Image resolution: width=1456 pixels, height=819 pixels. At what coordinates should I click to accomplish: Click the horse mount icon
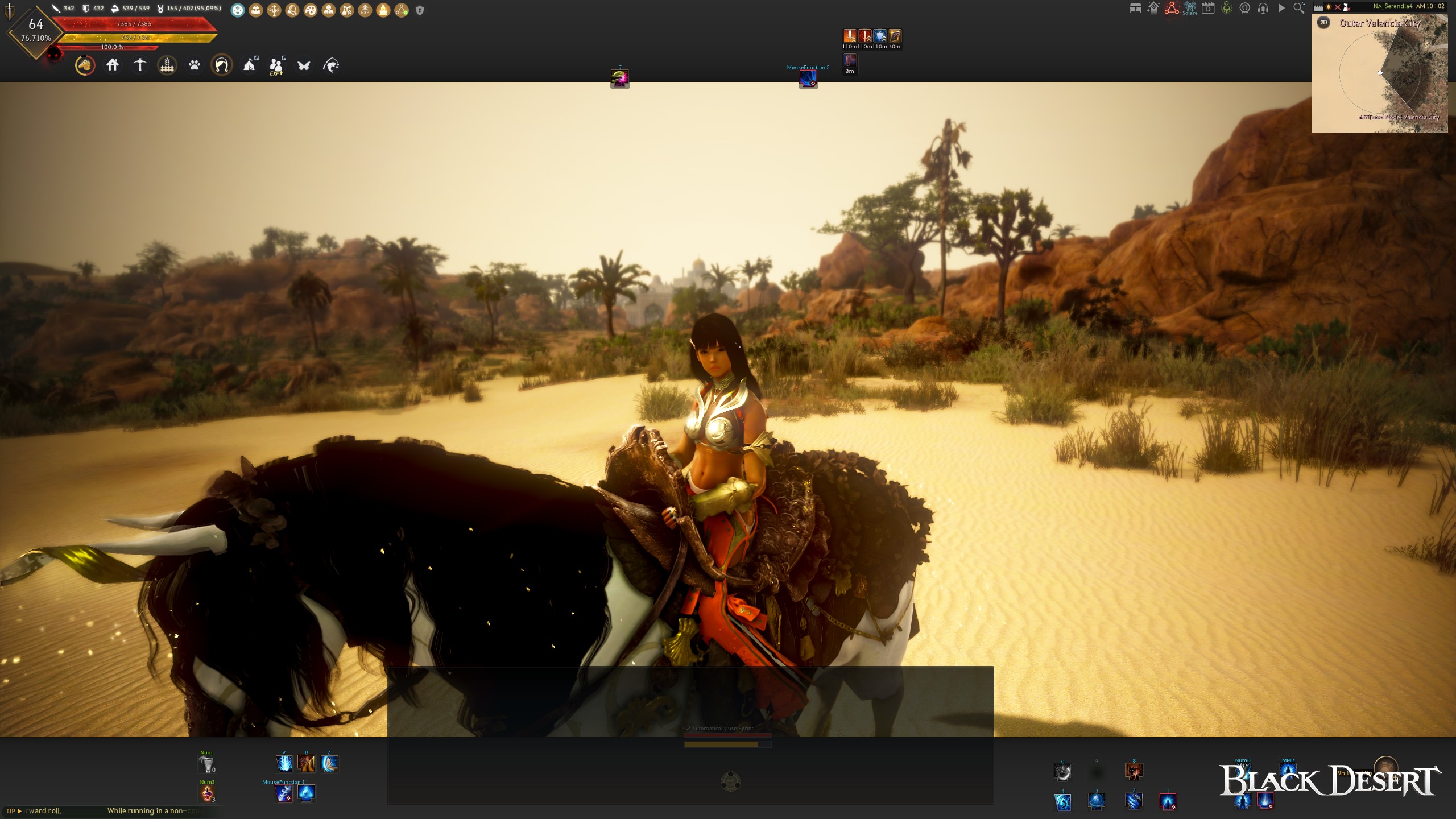click(85, 65)
